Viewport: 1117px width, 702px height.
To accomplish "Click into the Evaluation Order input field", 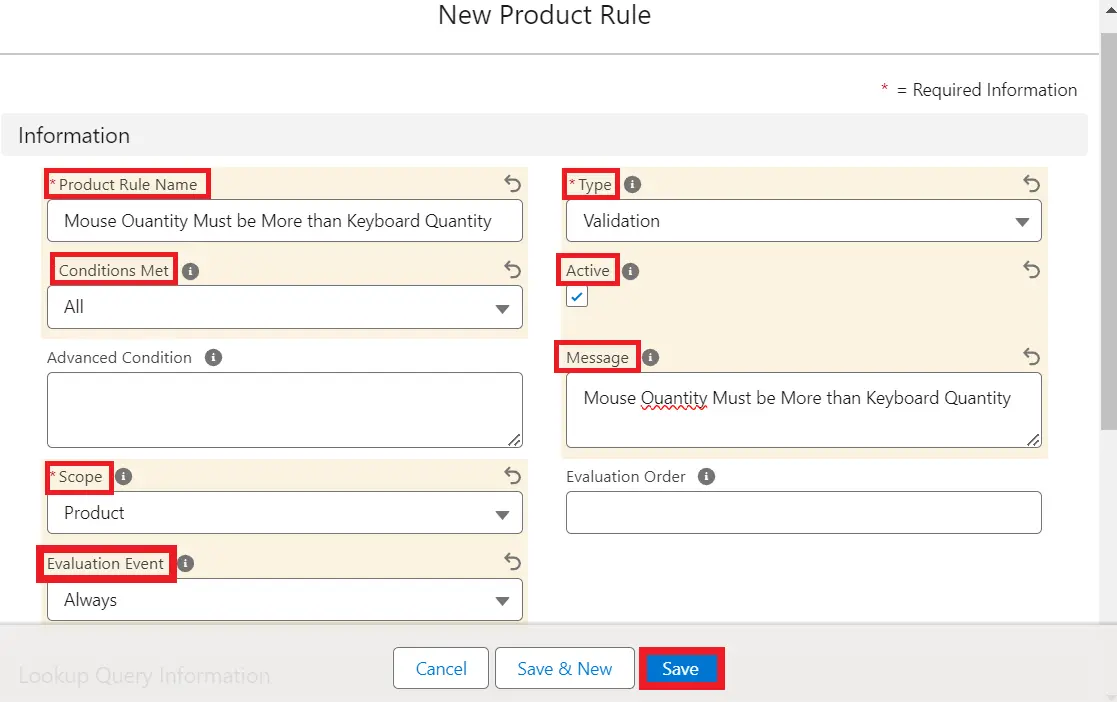I will 803,513.
